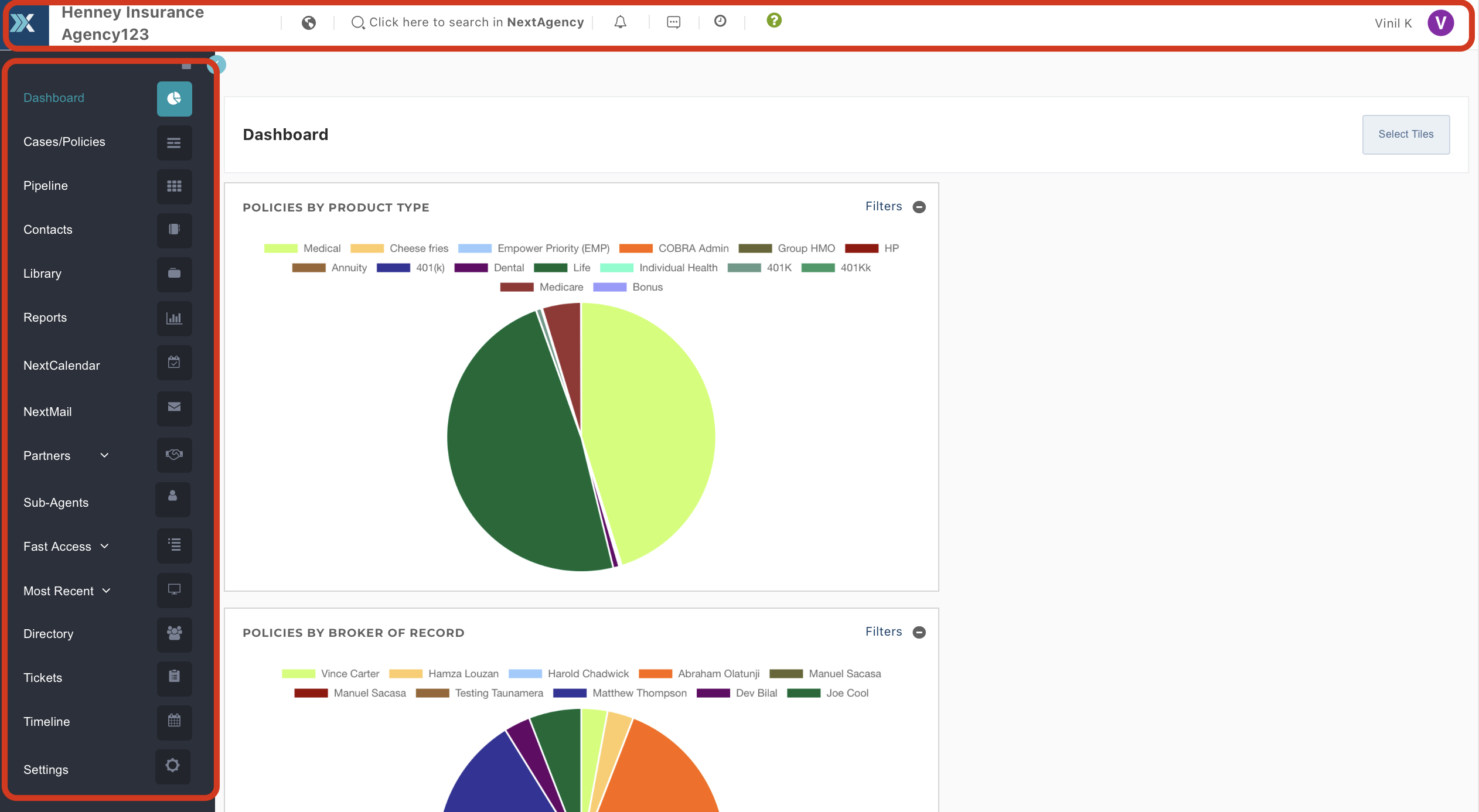1479x812 pixels.
Task: Open Contacts menu item
Action: pos(48,230)
